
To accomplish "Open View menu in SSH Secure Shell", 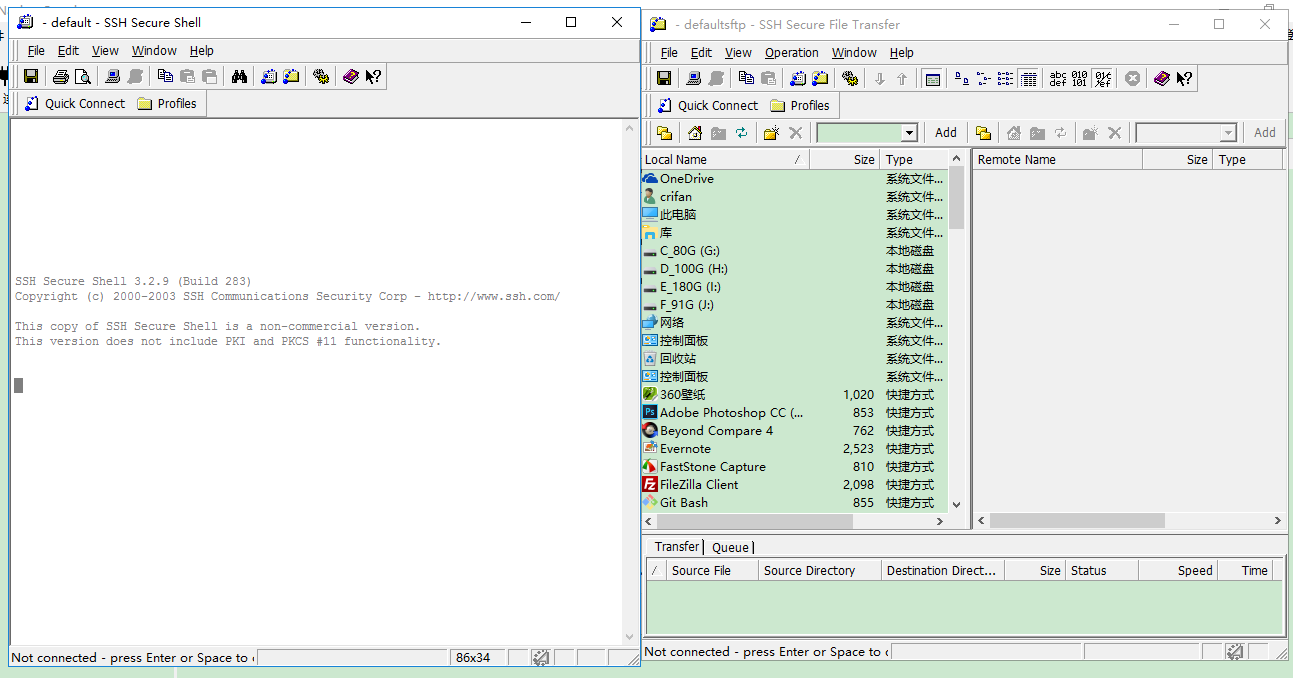I will point(105,50).
